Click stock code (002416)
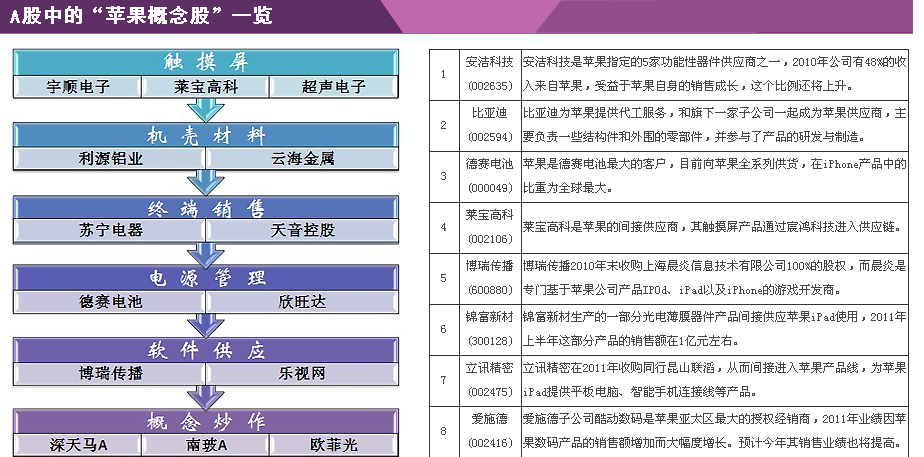The width and height of the screenshot is (924, 457). pyautogui.click(x=490, y=443)
